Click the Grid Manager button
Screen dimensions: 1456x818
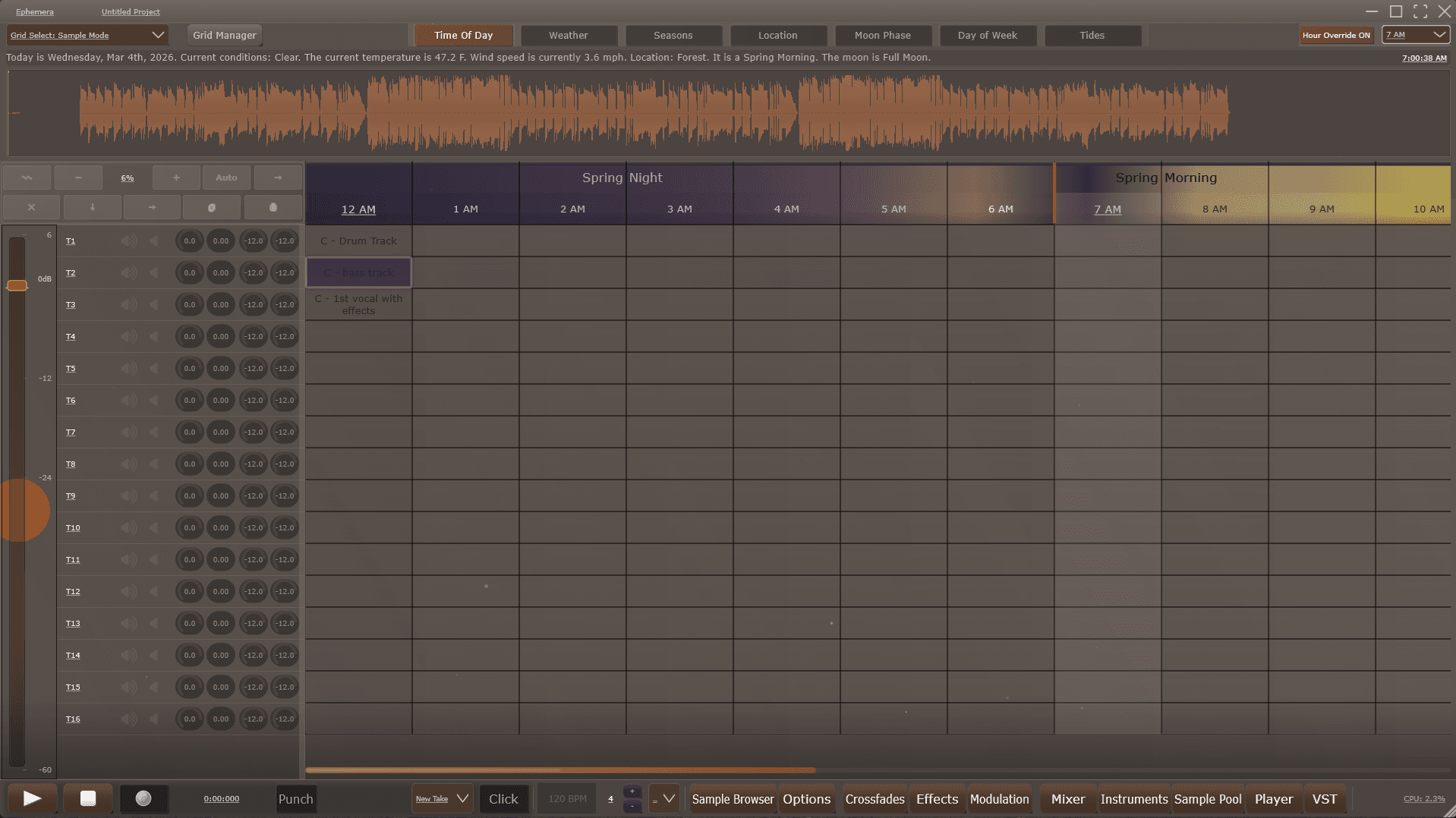pos(224,35)
